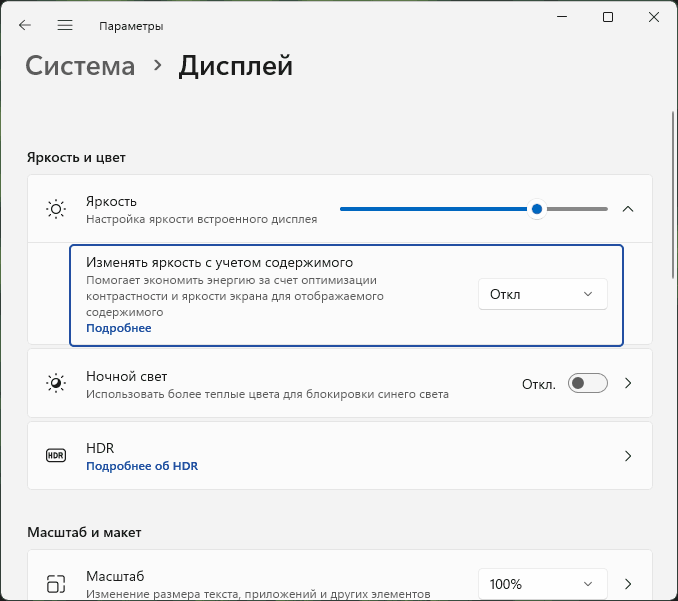This screenshot has width=678, height=601.
Task: Open the 100% scale dropdown
Action: pos(543,584)
